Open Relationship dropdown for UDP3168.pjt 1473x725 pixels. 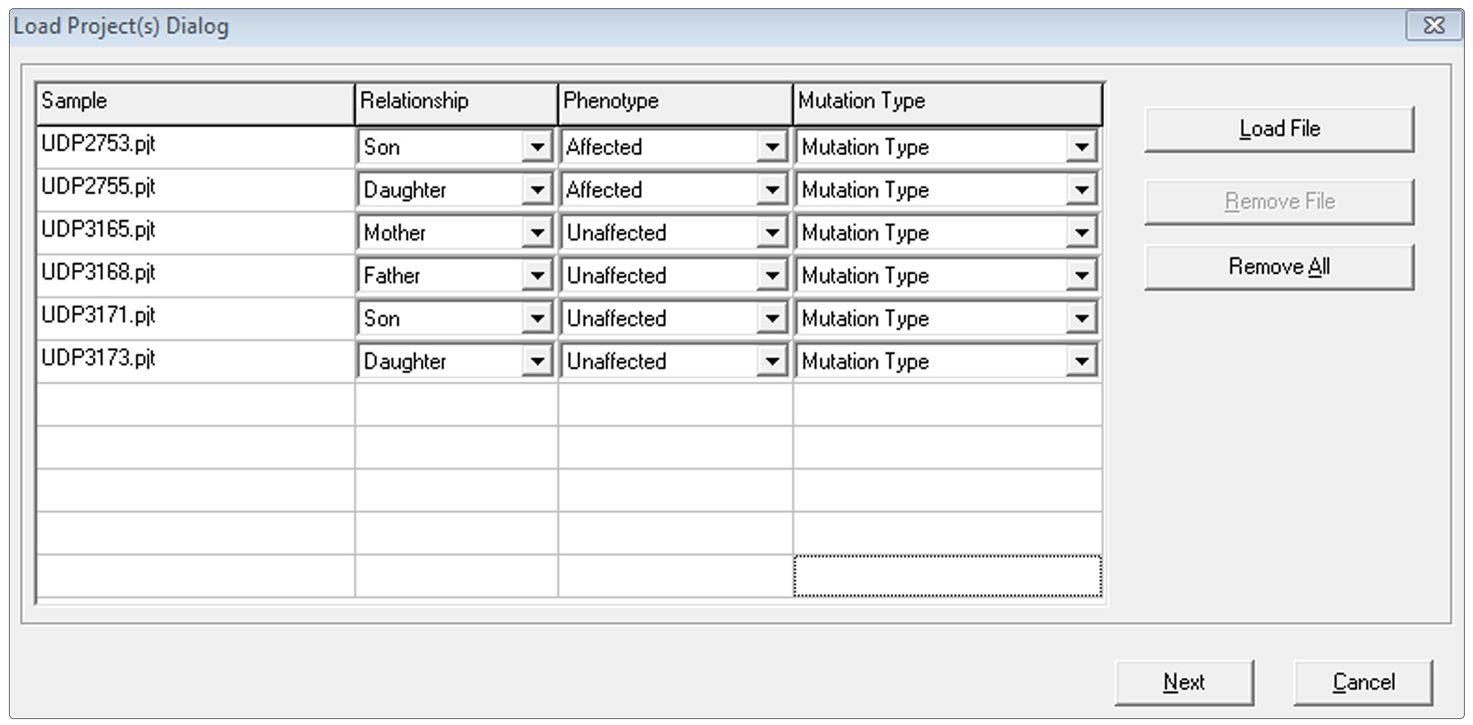click(x=537, y=277)
